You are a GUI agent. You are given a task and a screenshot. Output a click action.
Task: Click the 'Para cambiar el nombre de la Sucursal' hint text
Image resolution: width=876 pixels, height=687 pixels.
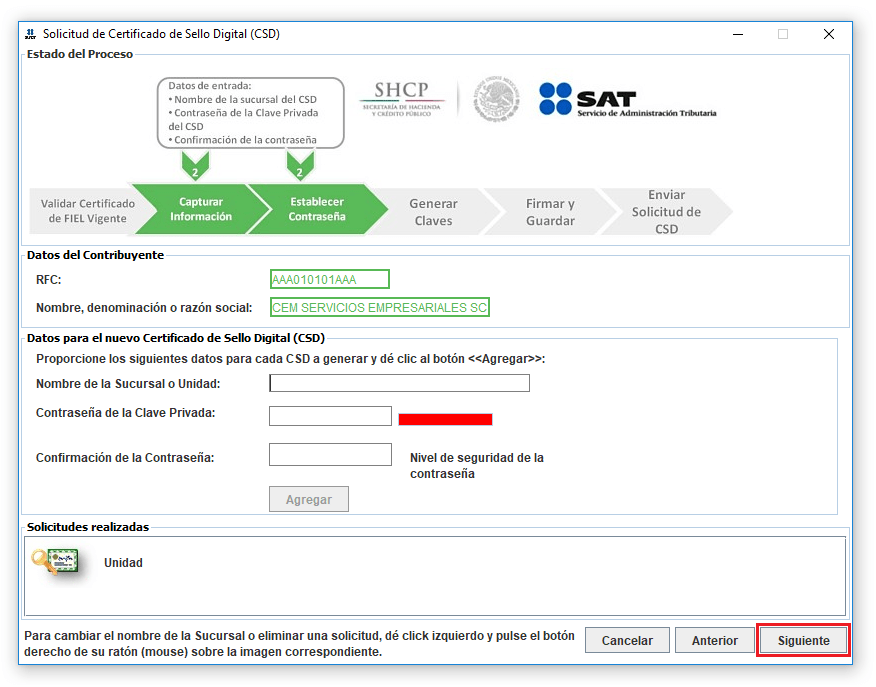click(x=299, y=643)
